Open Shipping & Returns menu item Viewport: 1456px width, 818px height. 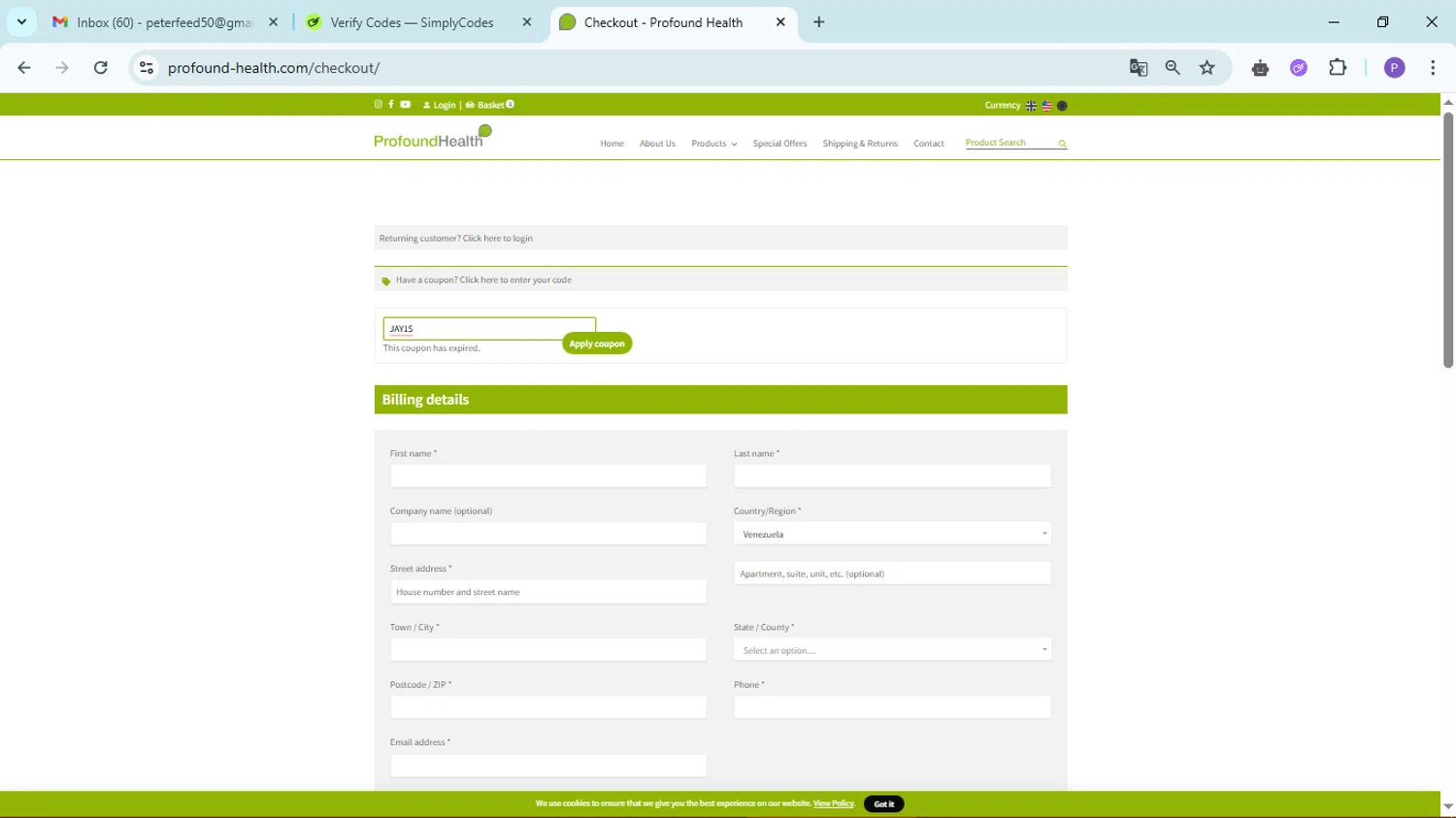point(860,144)
